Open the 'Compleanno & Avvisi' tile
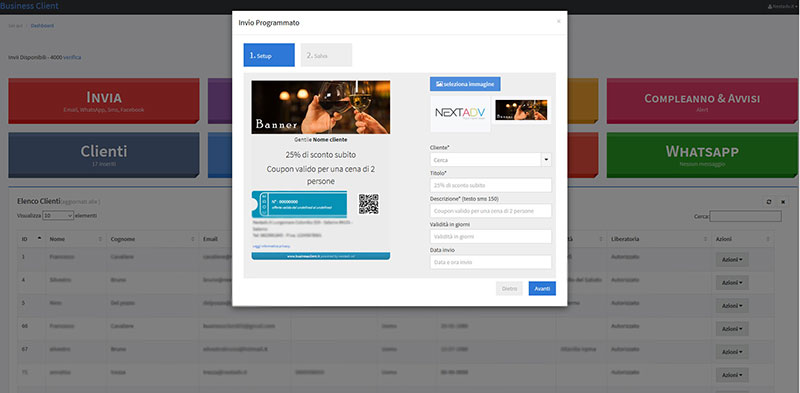 tap(702, 101)
